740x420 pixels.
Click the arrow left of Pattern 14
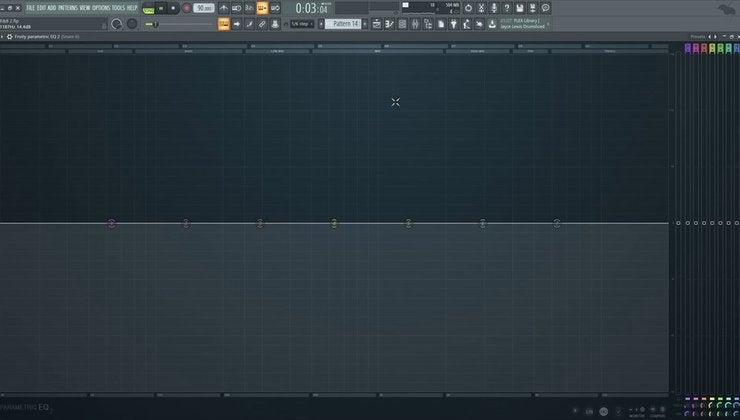pyautogui.click(x=321, y=24)
